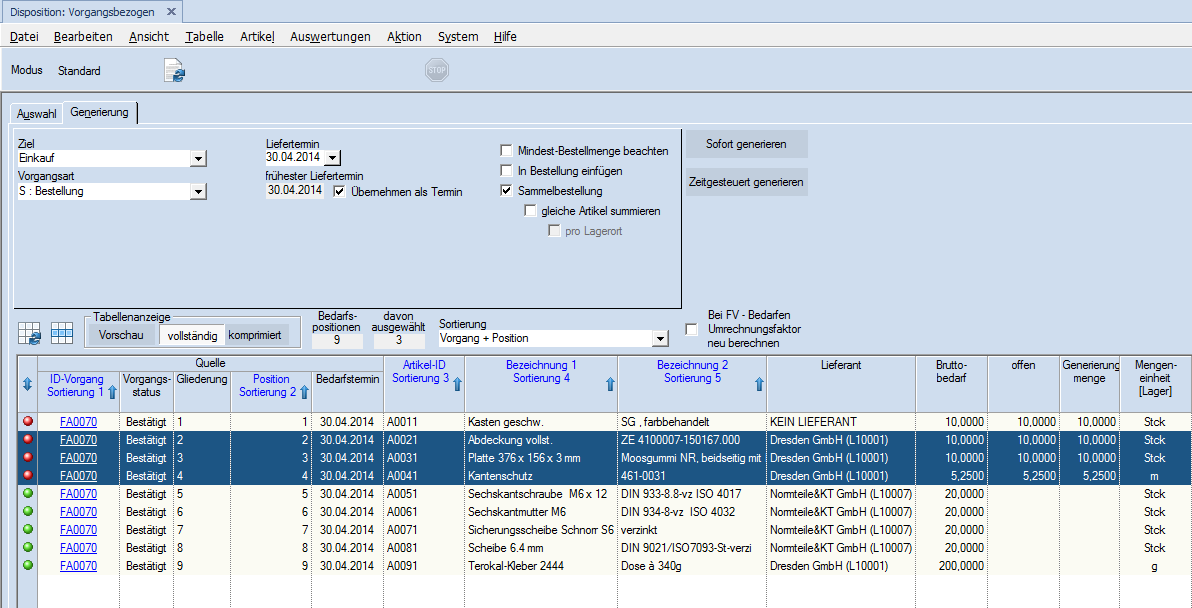Image resolution: width=1192 pixels, height=608 pixels.
Task: Click sort arrow in Bezeichnung 2 column header
Action: (759, 384)
